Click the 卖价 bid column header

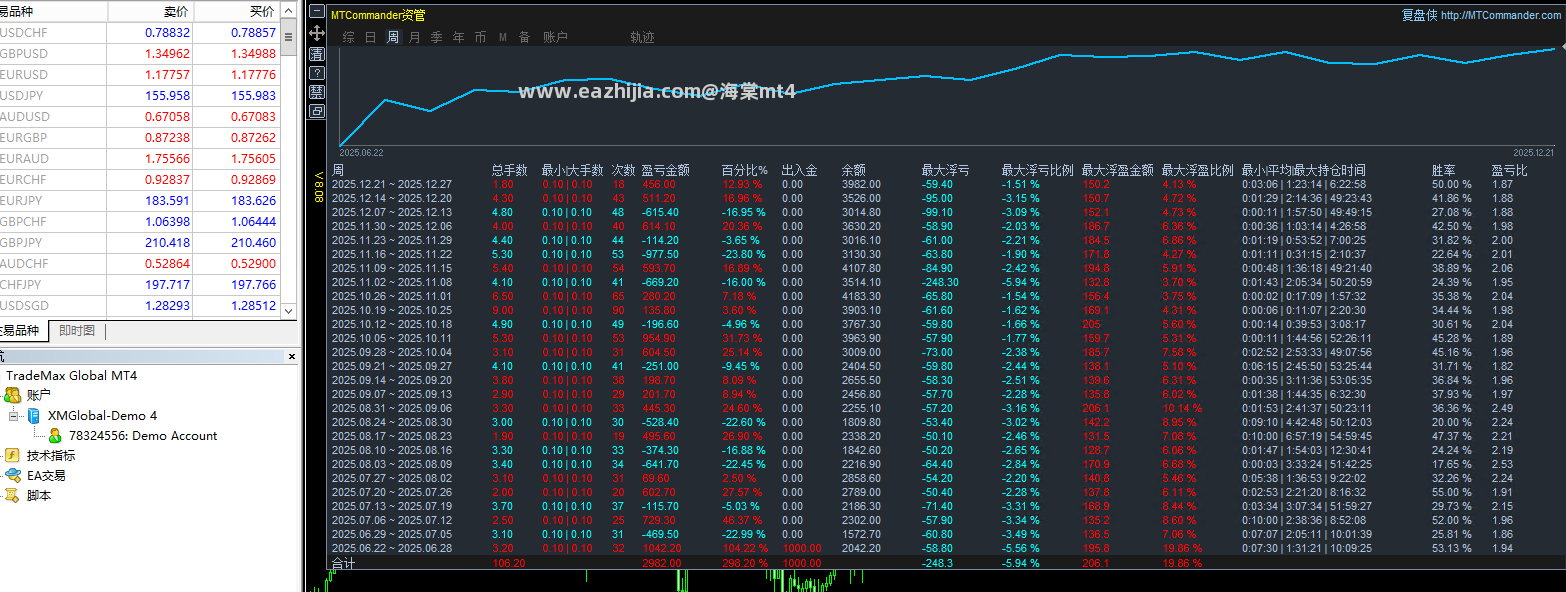coord(150,11)
